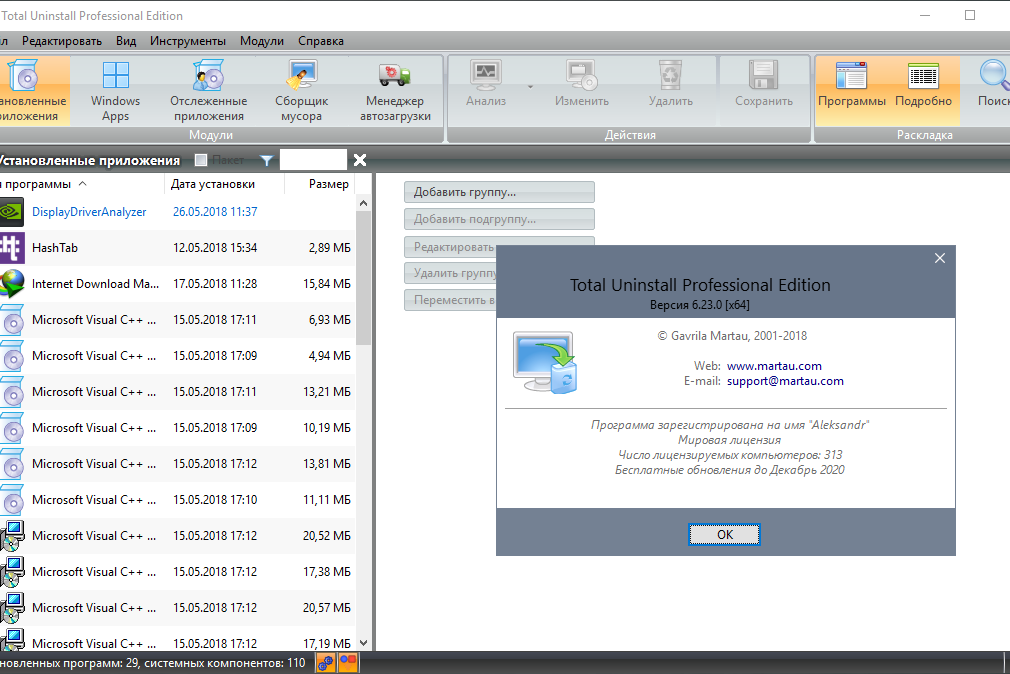1010x674 pixels.
Task: Click the date 26.05.2018 11:37
Action: click(x=215, y=212)
